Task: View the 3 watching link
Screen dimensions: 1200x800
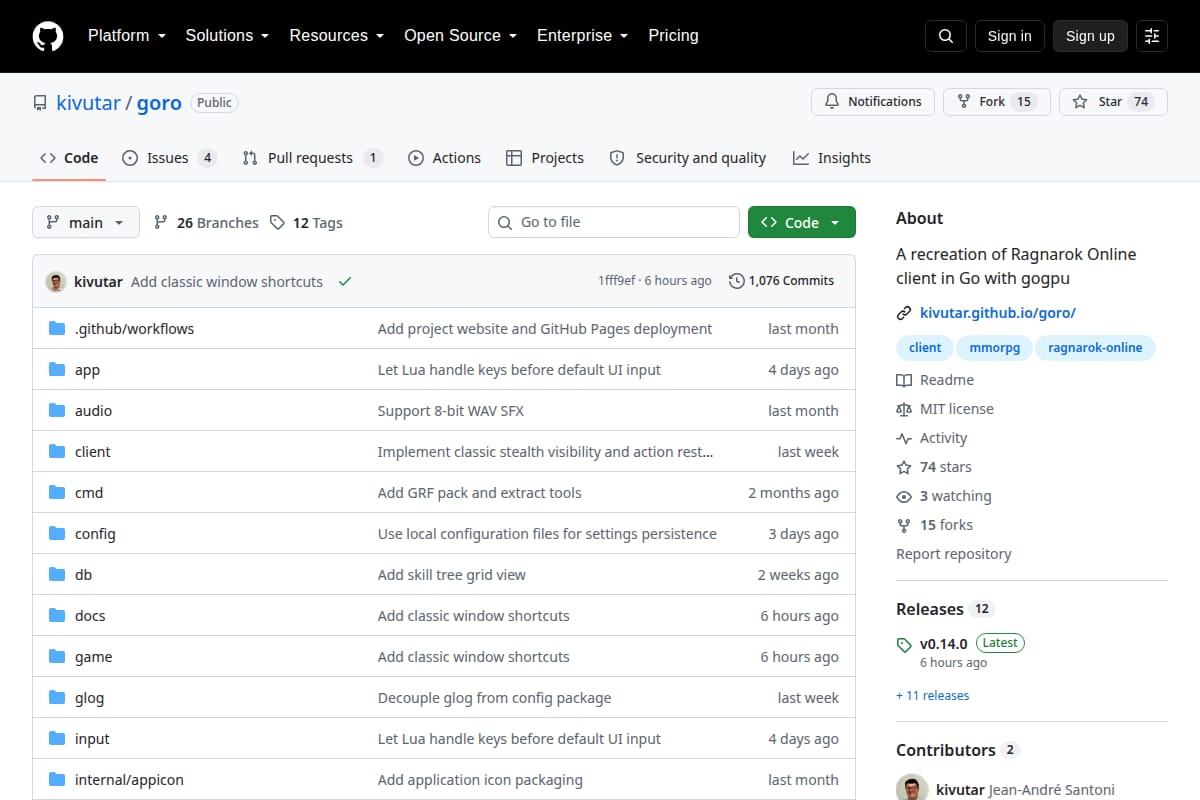Action: tap(944, 496)
